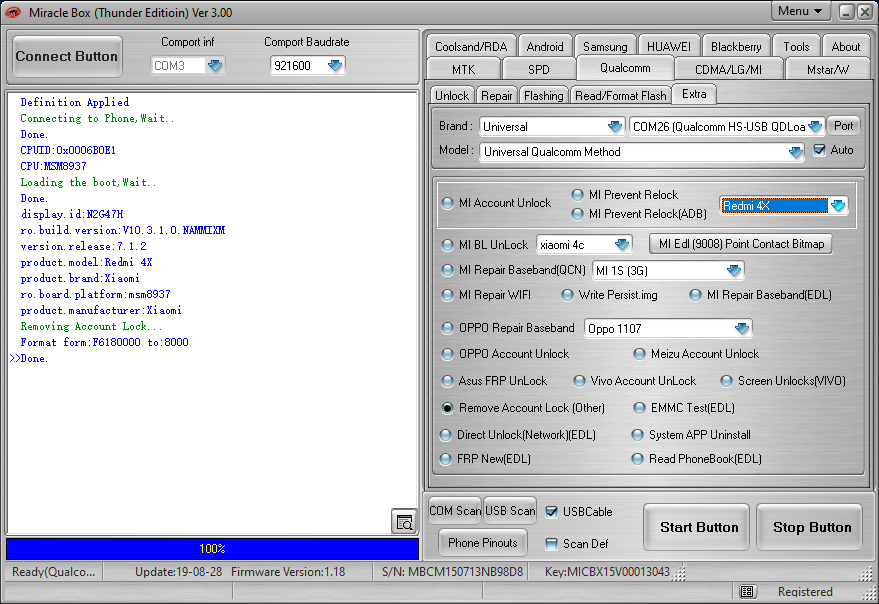Open the About tab

click(845, 47)
